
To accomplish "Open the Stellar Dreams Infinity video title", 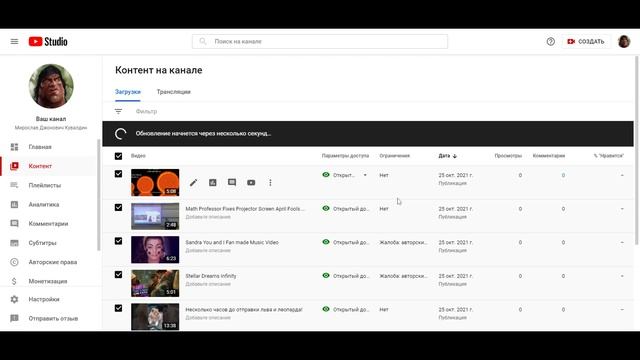I will [x=211, y=276].
